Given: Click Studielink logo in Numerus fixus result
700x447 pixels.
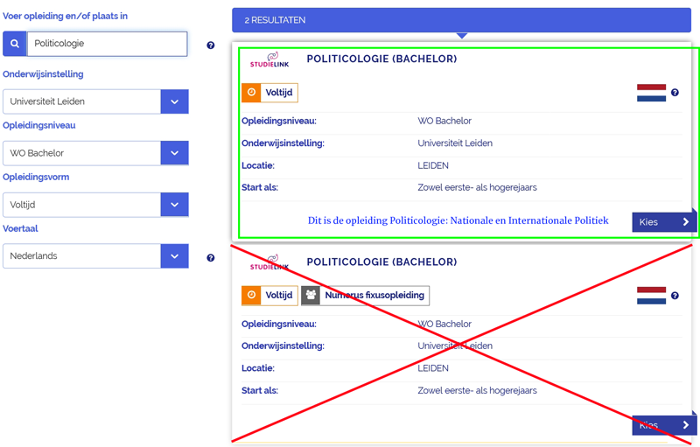Looking at the screenshot, I should coord(270,263).
